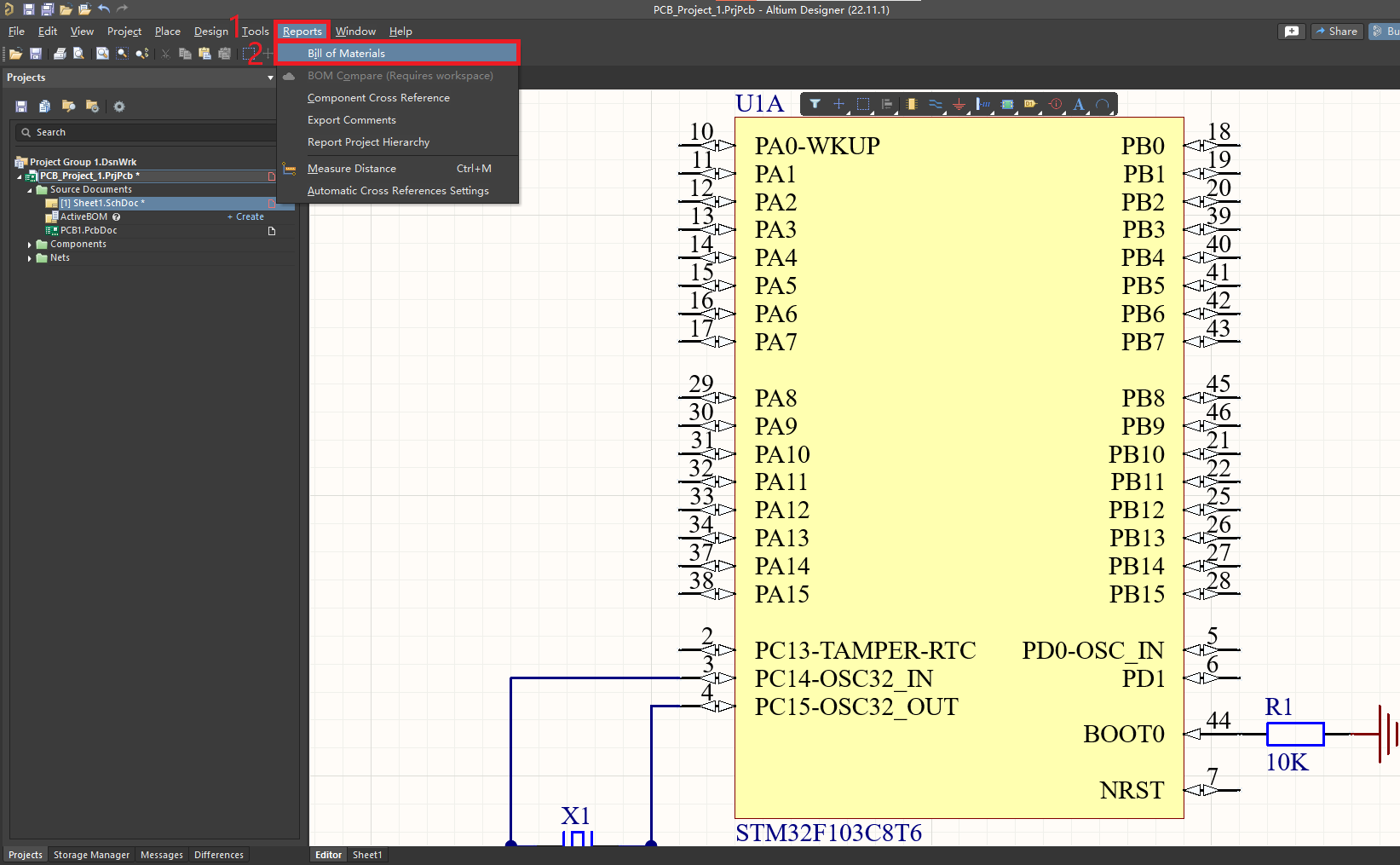Open the Projects panel settings gear

coord(119,107)
